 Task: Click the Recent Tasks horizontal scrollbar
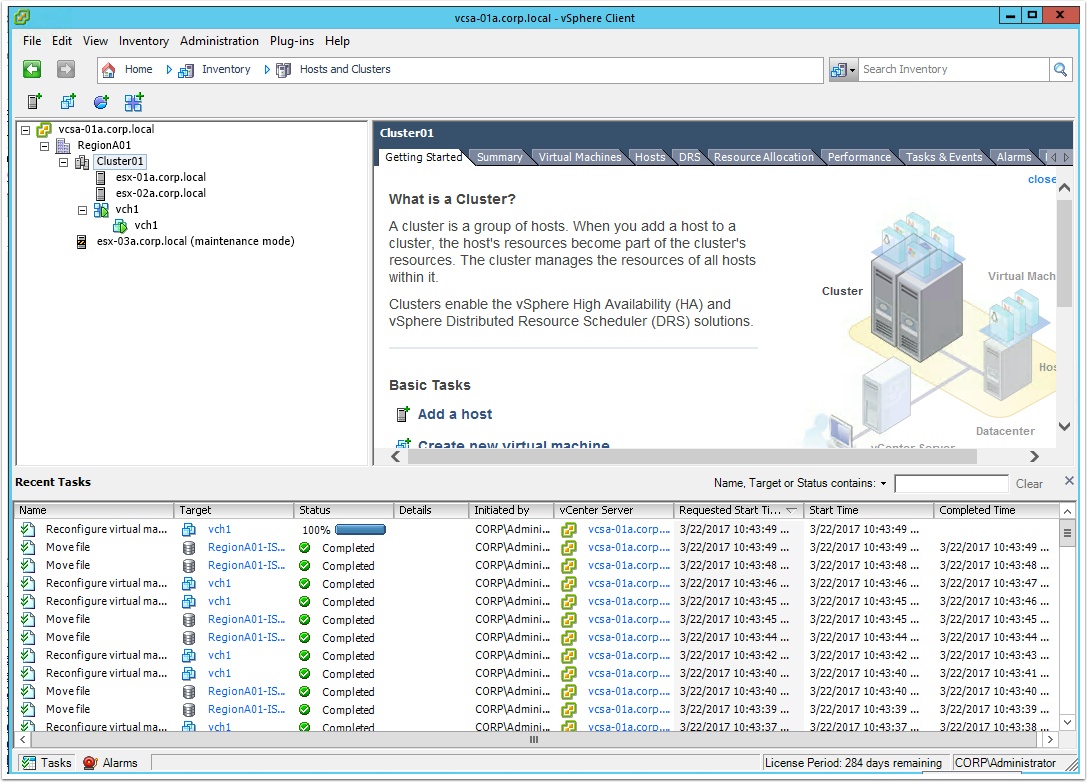534,740
